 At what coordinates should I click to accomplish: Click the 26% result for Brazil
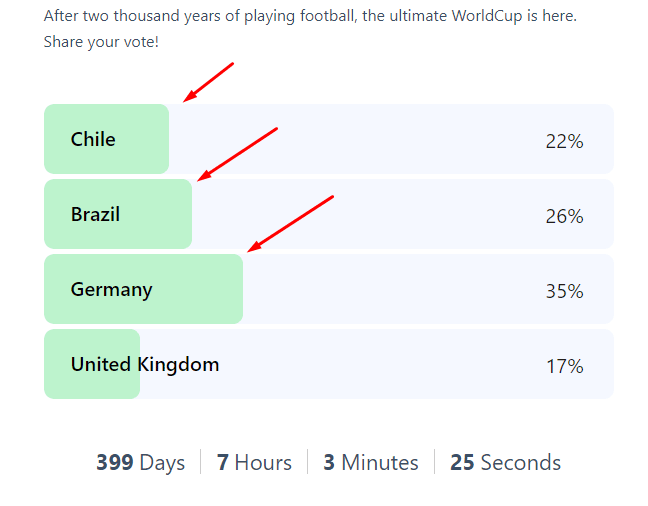[564, 216]
